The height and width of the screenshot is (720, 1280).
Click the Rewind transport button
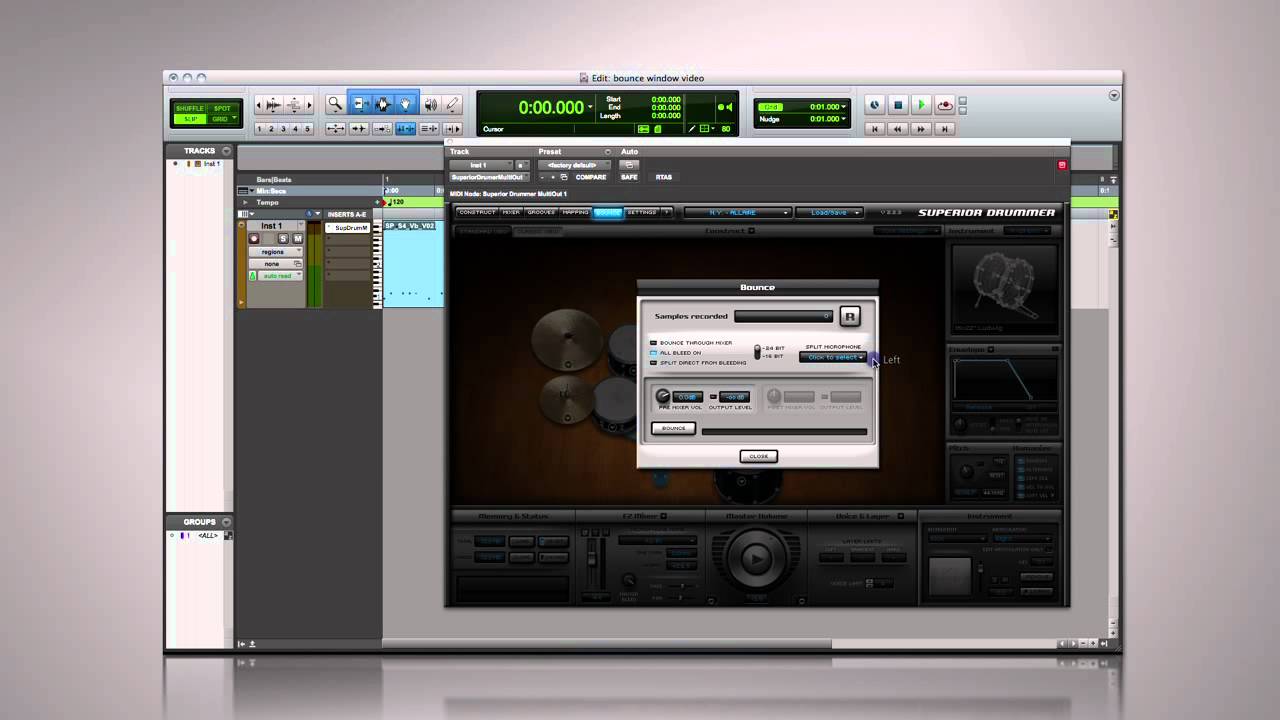(x=898, y=129)
